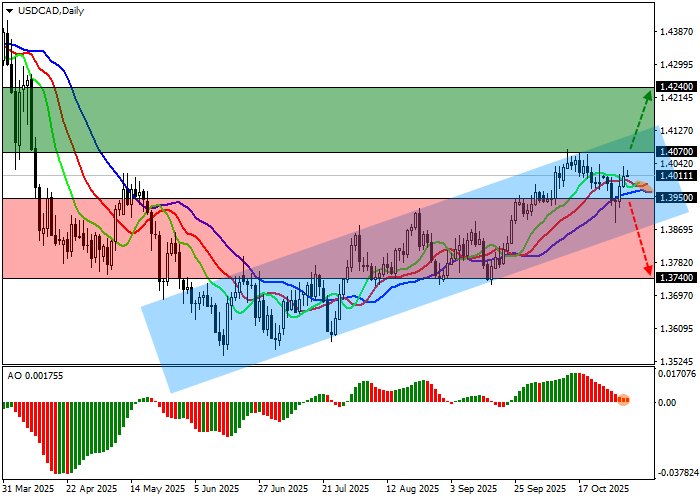Click the 1.42995 price axis value
The width and height of the screenshot is (700, 500).
point(677,65)
